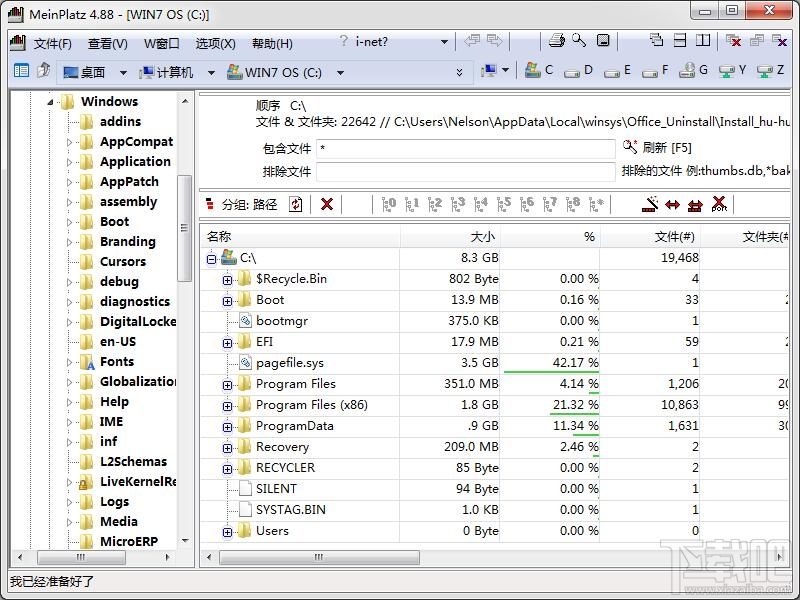Image resolution: width=800 pixels, height=600 pixels.
Task: Open the 帮助(H) menu
Action: click(x=272, y=43)
